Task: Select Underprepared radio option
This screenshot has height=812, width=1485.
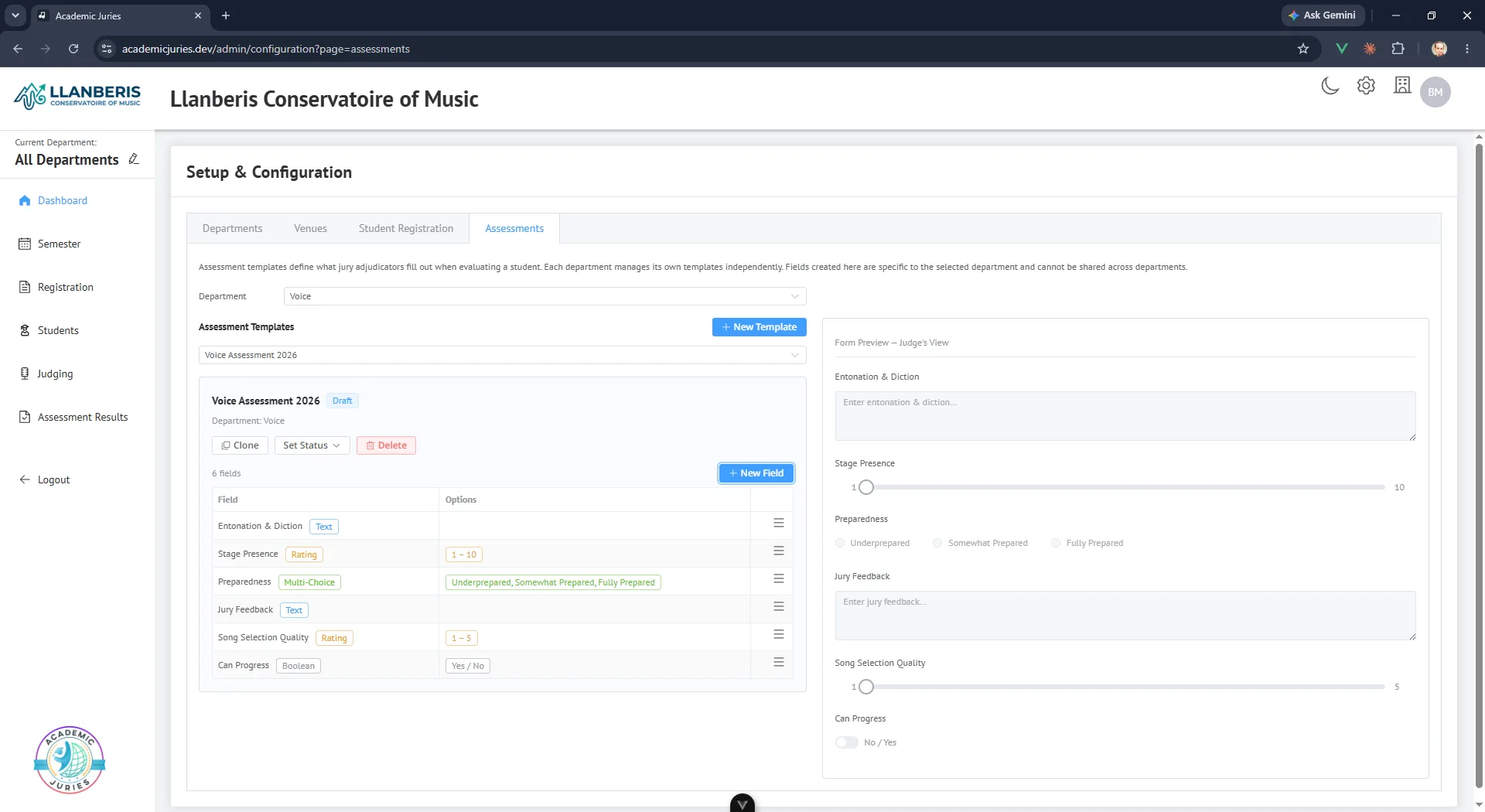Action: tap(840, 543)
